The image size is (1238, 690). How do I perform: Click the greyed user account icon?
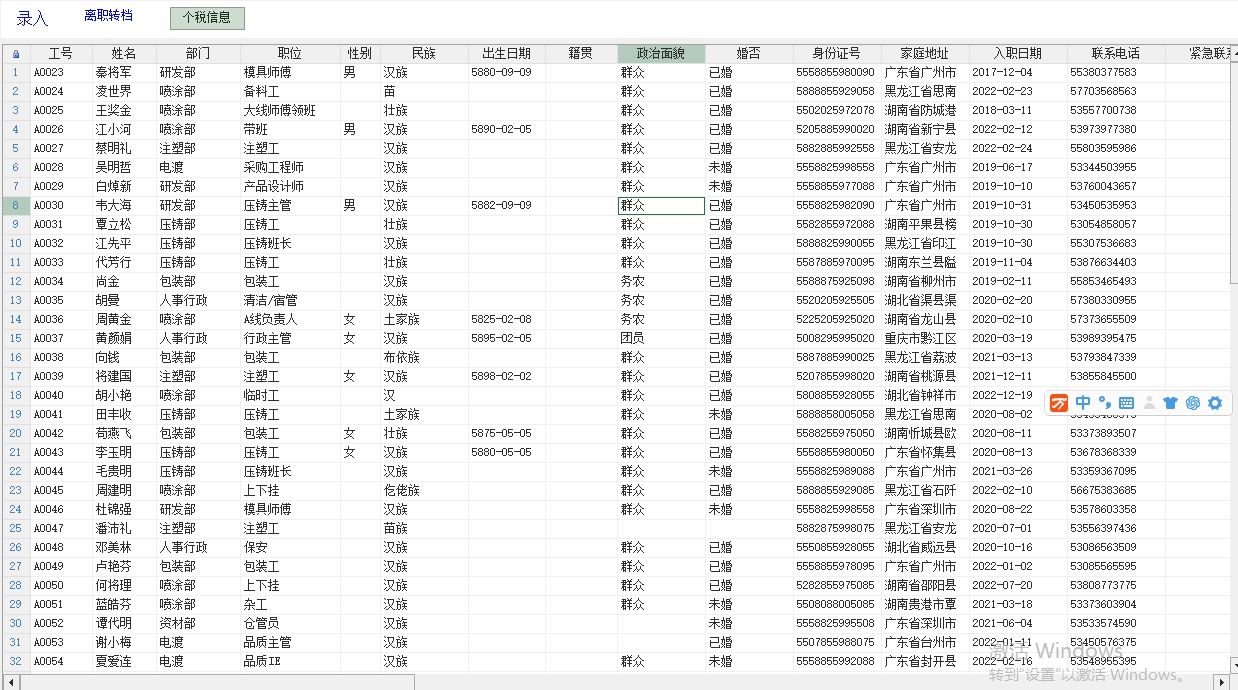click(1149, 403)
